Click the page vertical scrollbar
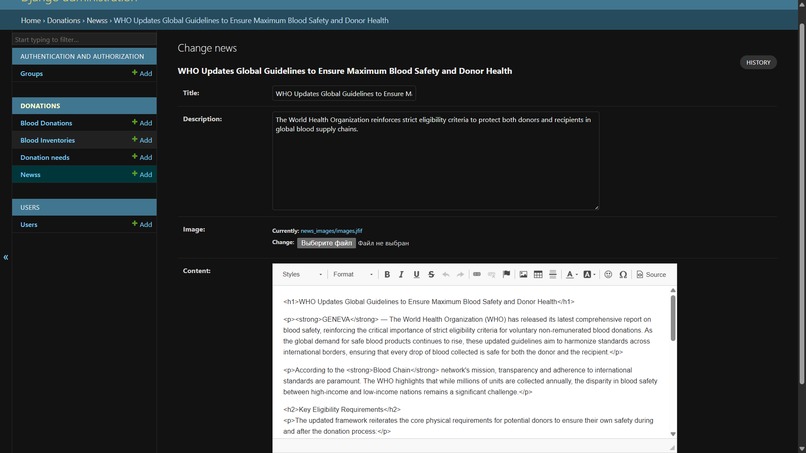 (x=801, y=203)
